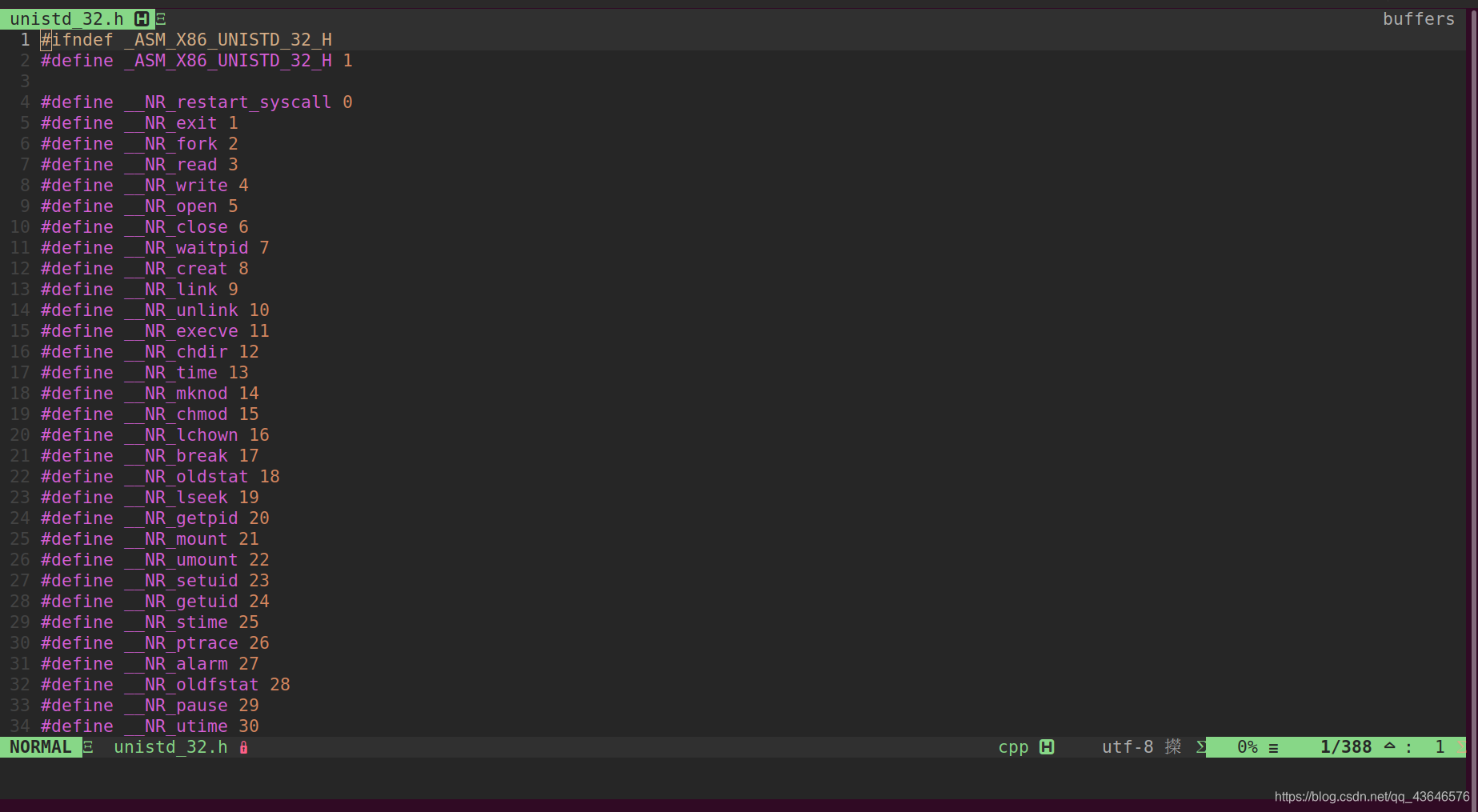The image size is (1478, 812).
Task: Click the __NR_pause 29 define
Action: pos(150,706)
